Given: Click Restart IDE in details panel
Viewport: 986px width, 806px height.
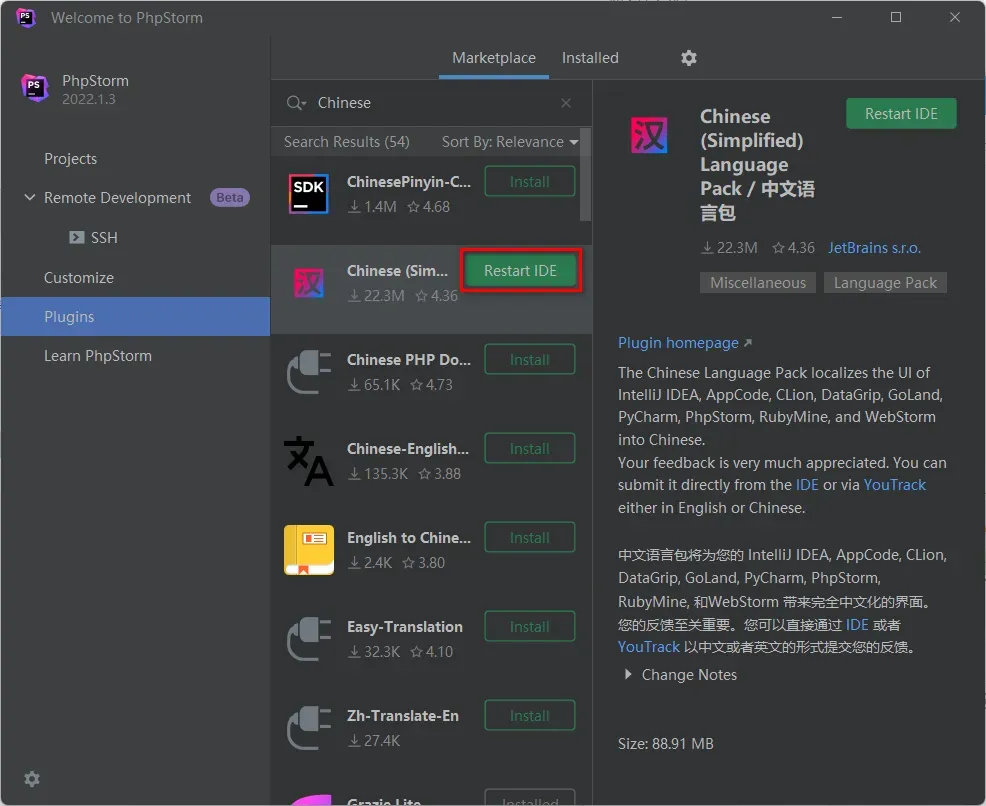Looking at the screenshot, I should [x=901, y=114].
